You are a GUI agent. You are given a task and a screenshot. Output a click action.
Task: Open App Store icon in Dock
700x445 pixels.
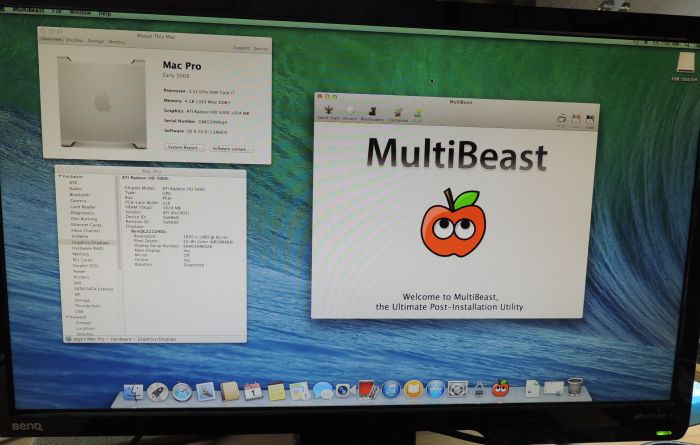(436, 389)
